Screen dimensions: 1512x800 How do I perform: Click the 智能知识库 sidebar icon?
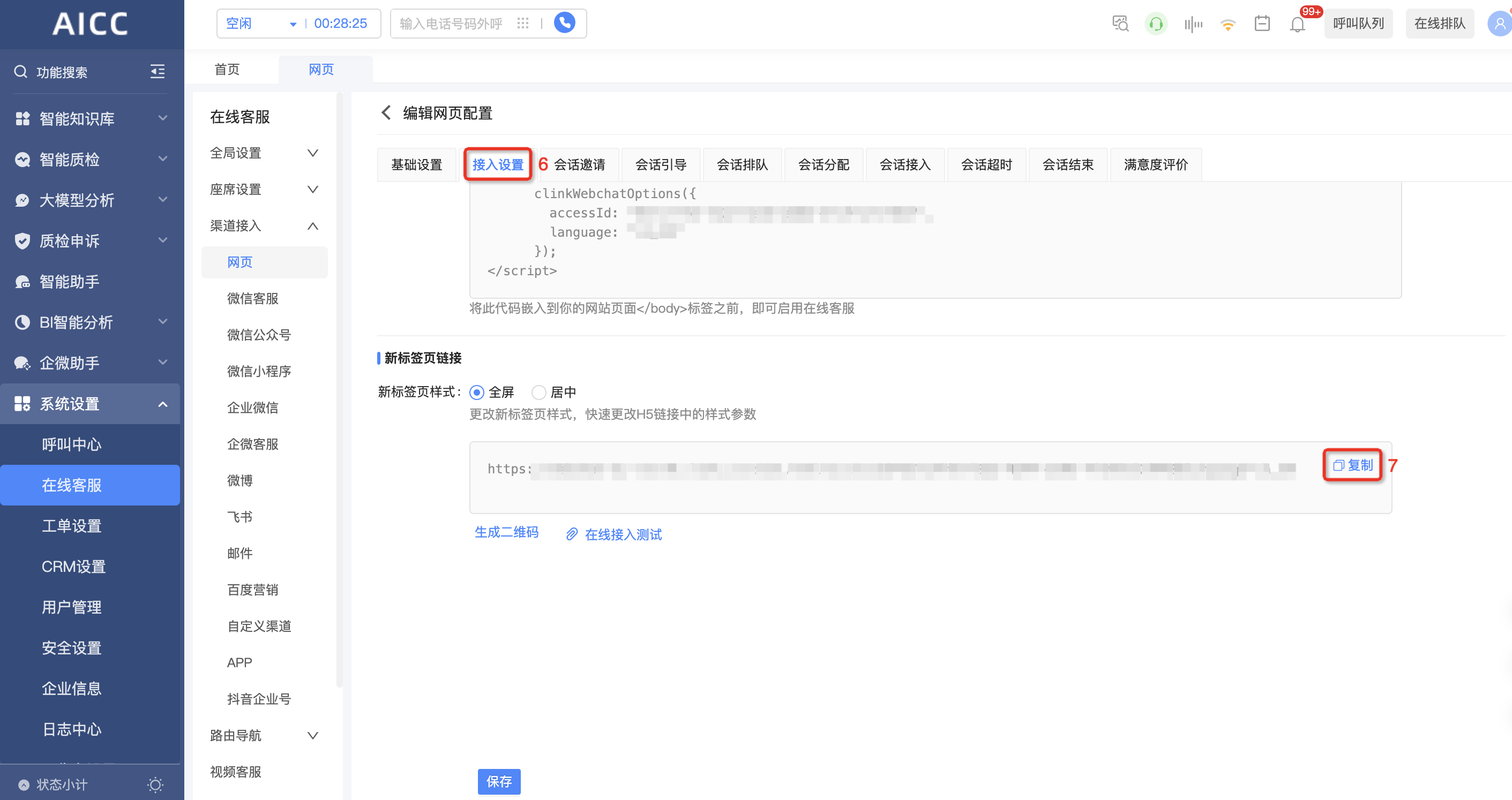23,118
